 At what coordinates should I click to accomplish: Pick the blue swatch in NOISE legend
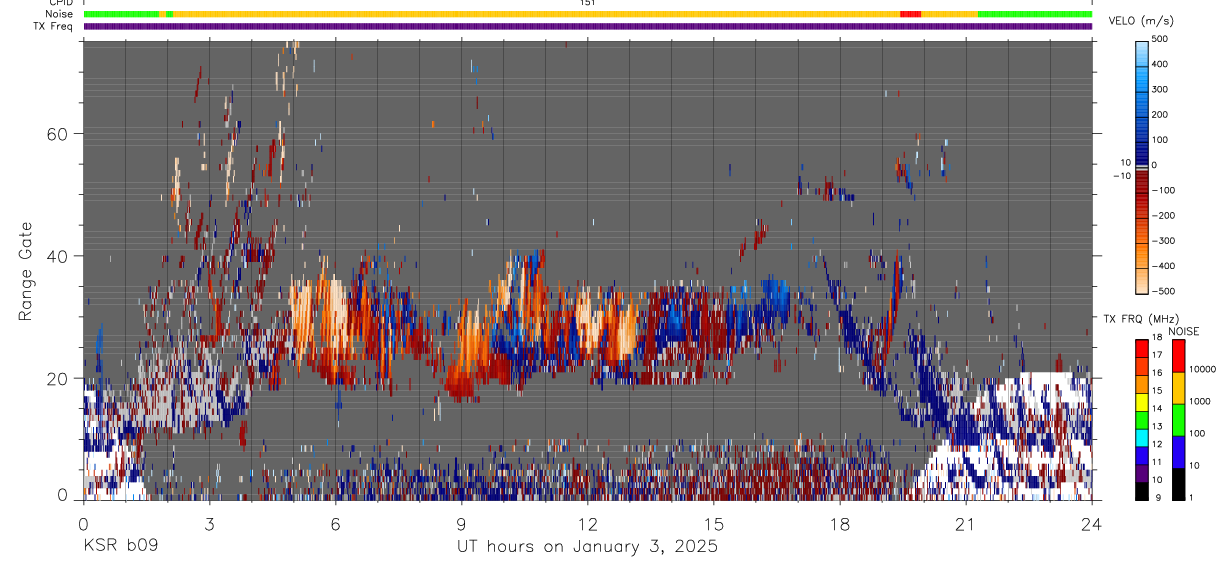(x=1180, y=450)
